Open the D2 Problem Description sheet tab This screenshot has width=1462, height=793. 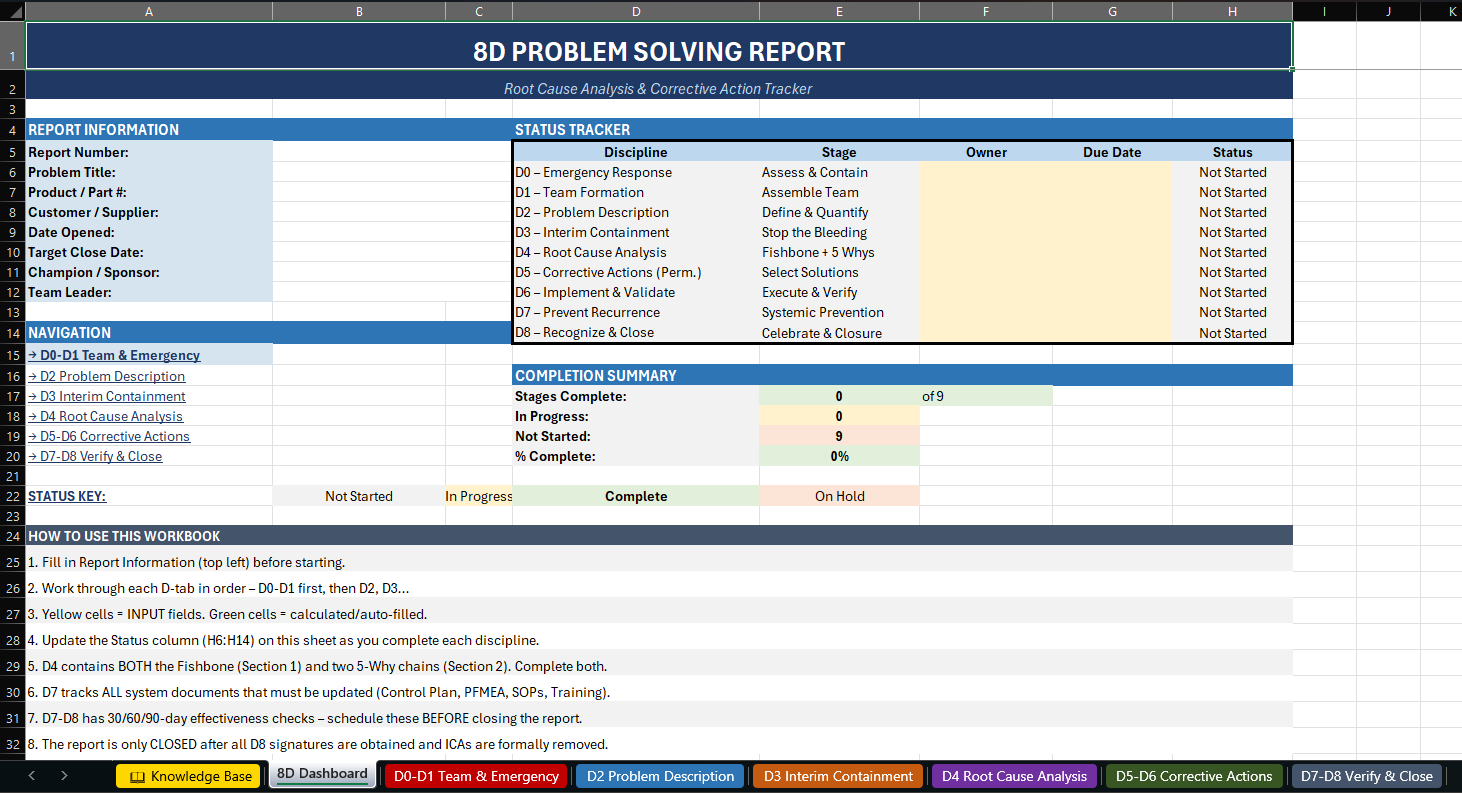[x=659, y=775]
